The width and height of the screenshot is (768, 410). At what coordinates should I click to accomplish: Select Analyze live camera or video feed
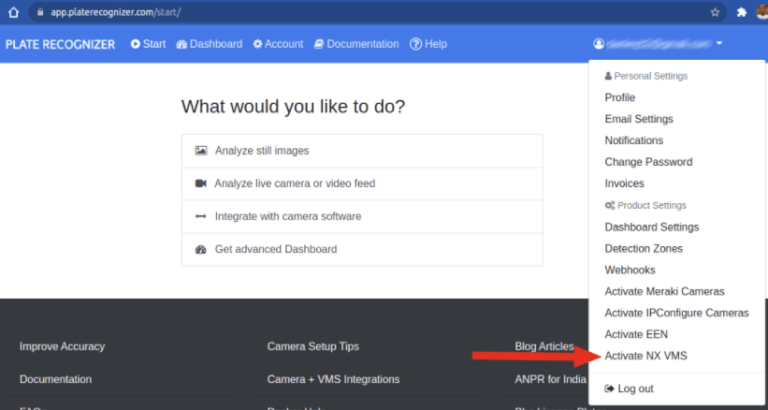pyautogui.click(x=362, y=184)
